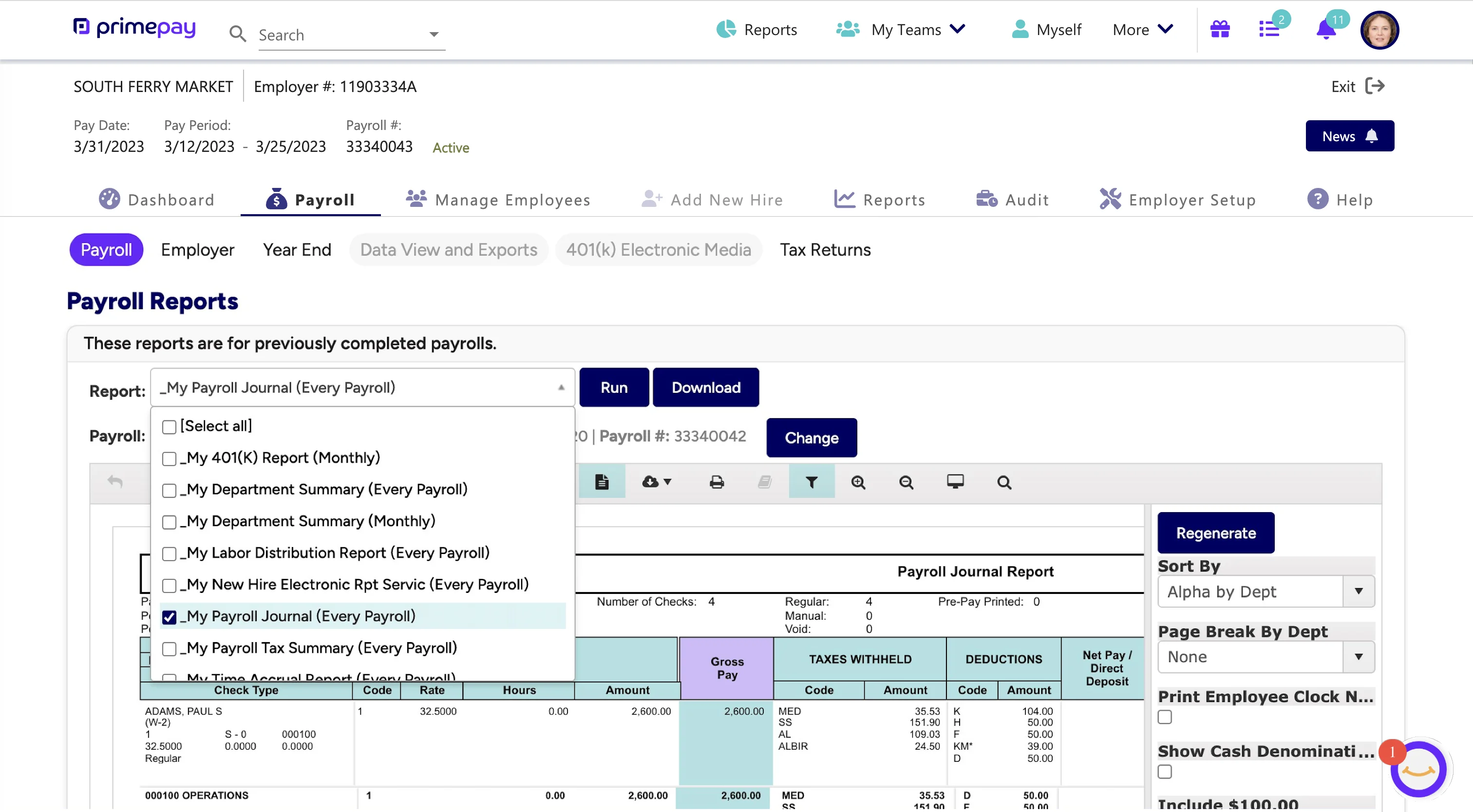
Task: Check _My New Hire Electronic Rpt Servic
Action: coord(169,585)
